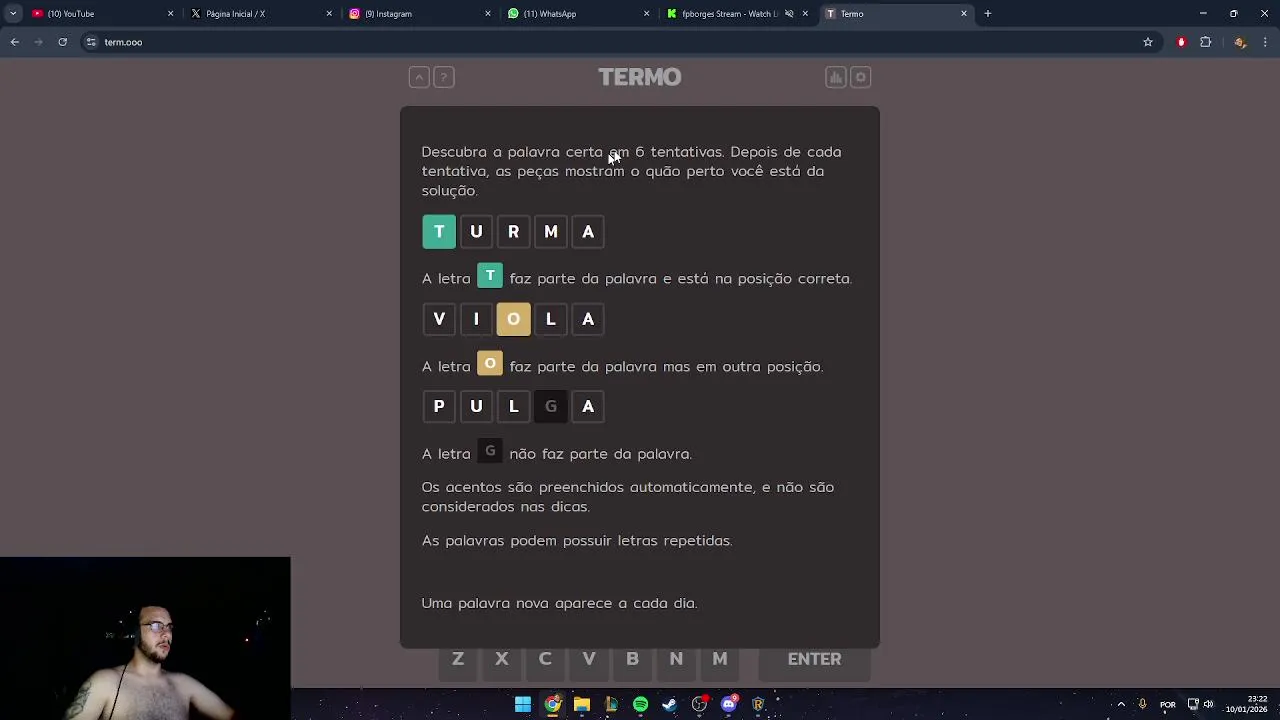This screenshot has height=720, width=1280.
Task: Open League of Legends from the taskbar
Action: [611, 705]
